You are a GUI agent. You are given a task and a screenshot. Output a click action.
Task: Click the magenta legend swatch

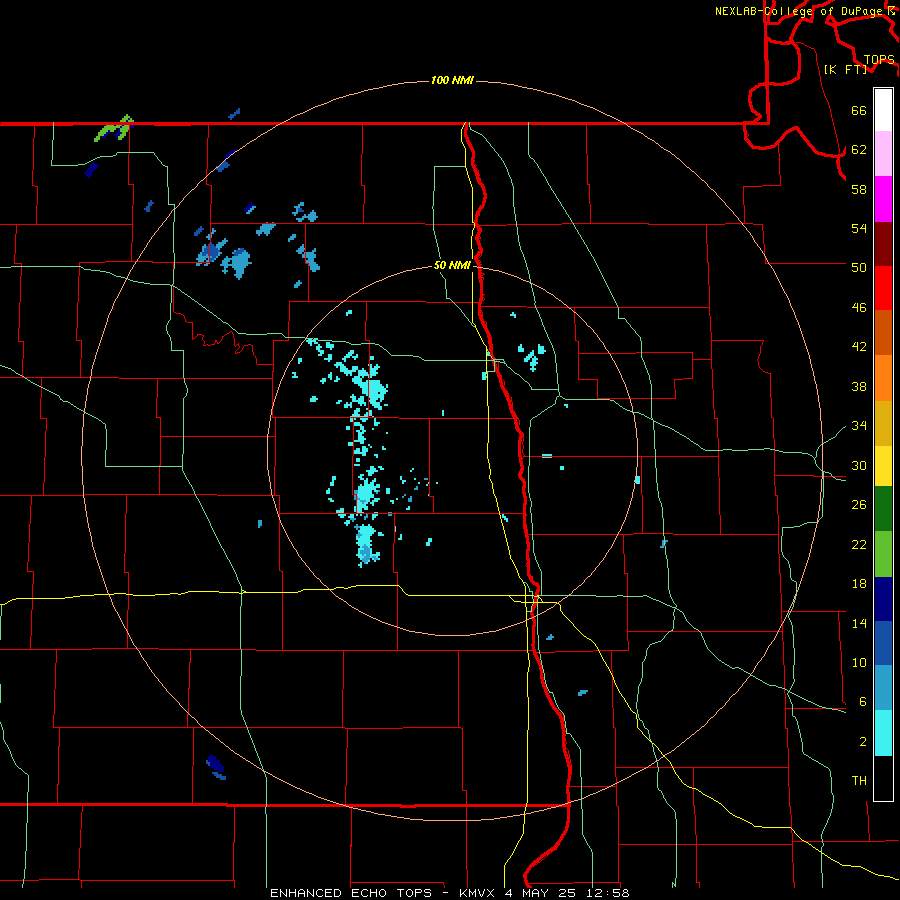[883, 199]
